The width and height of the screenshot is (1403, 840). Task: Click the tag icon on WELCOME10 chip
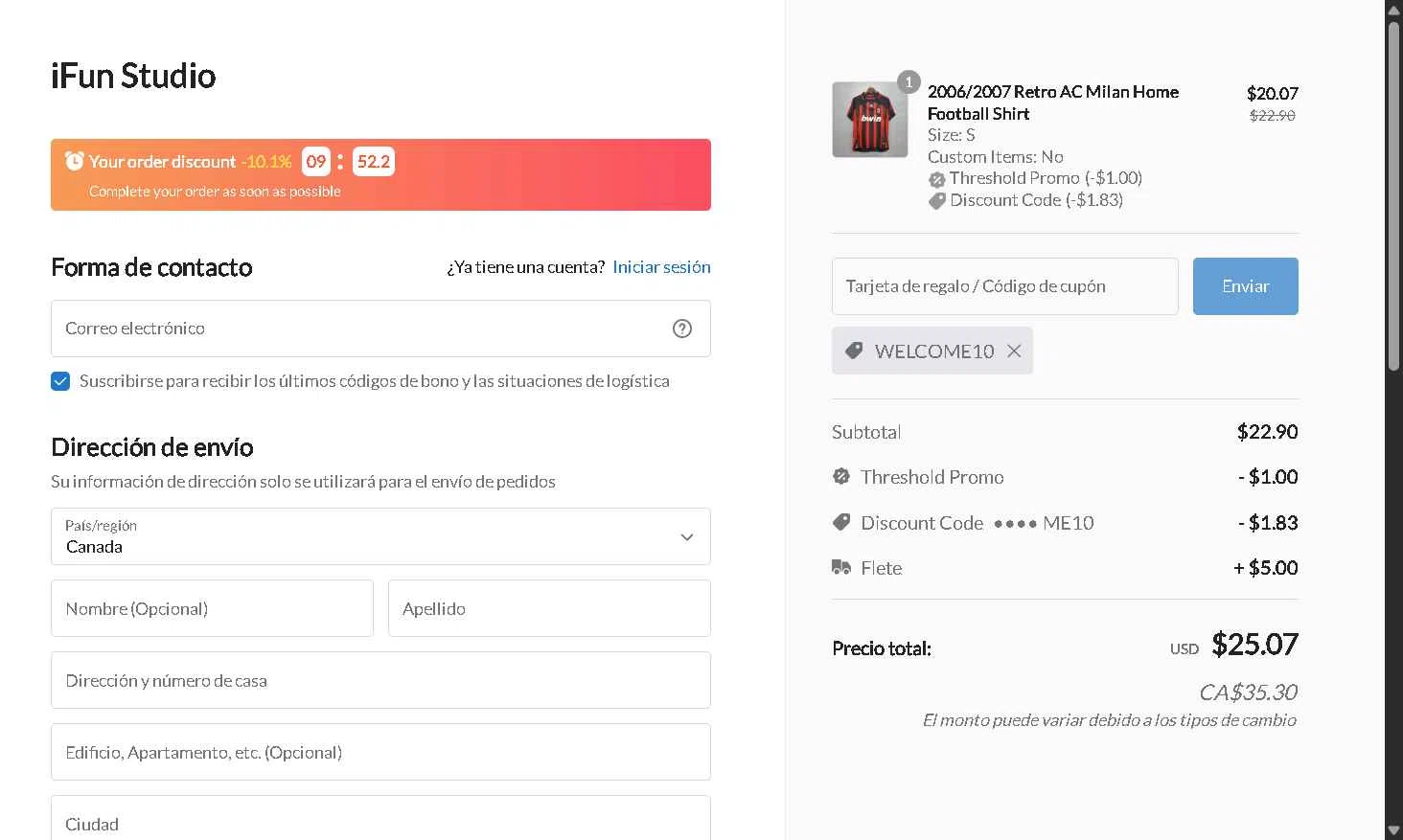[854, 351]
